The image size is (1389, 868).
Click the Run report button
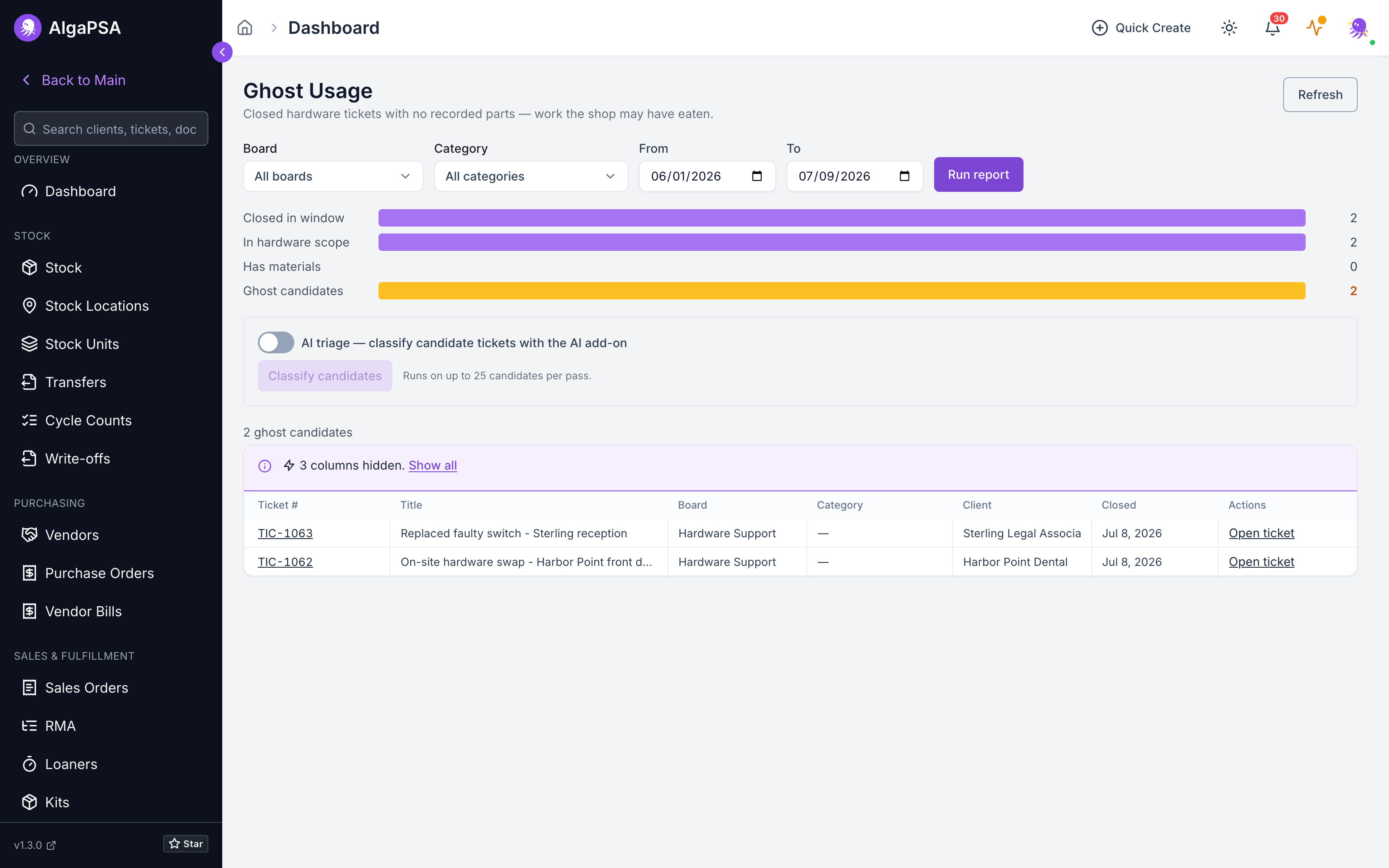coord(978,174)
